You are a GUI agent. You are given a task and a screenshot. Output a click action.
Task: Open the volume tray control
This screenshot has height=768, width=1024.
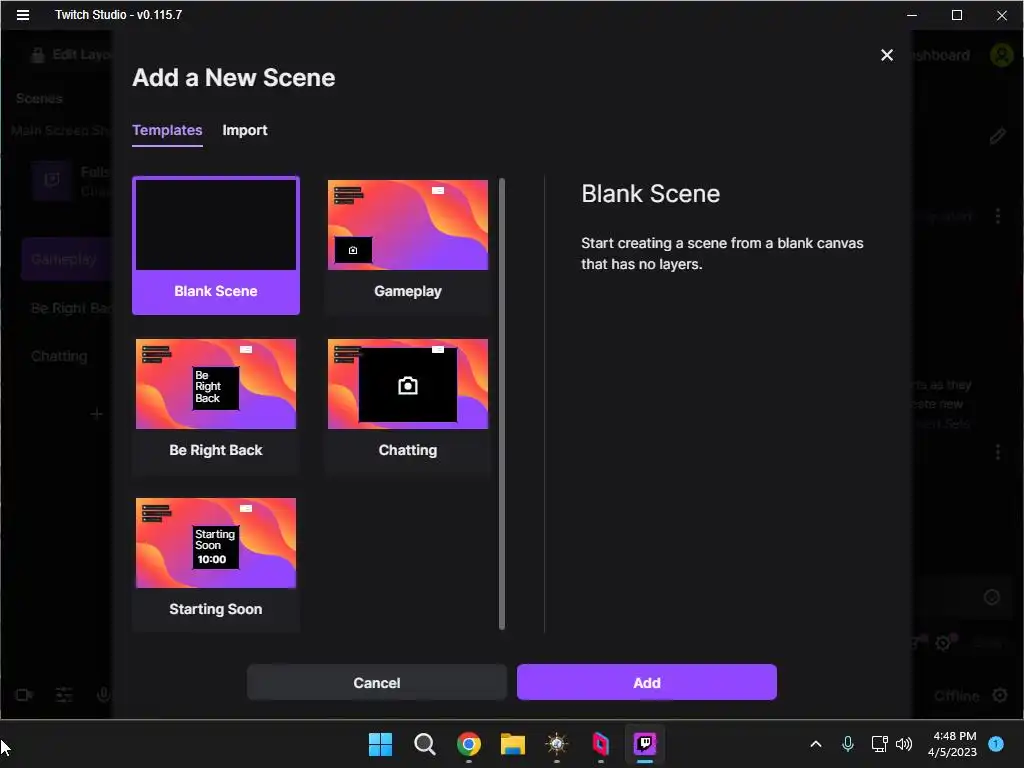coord(904,744)
